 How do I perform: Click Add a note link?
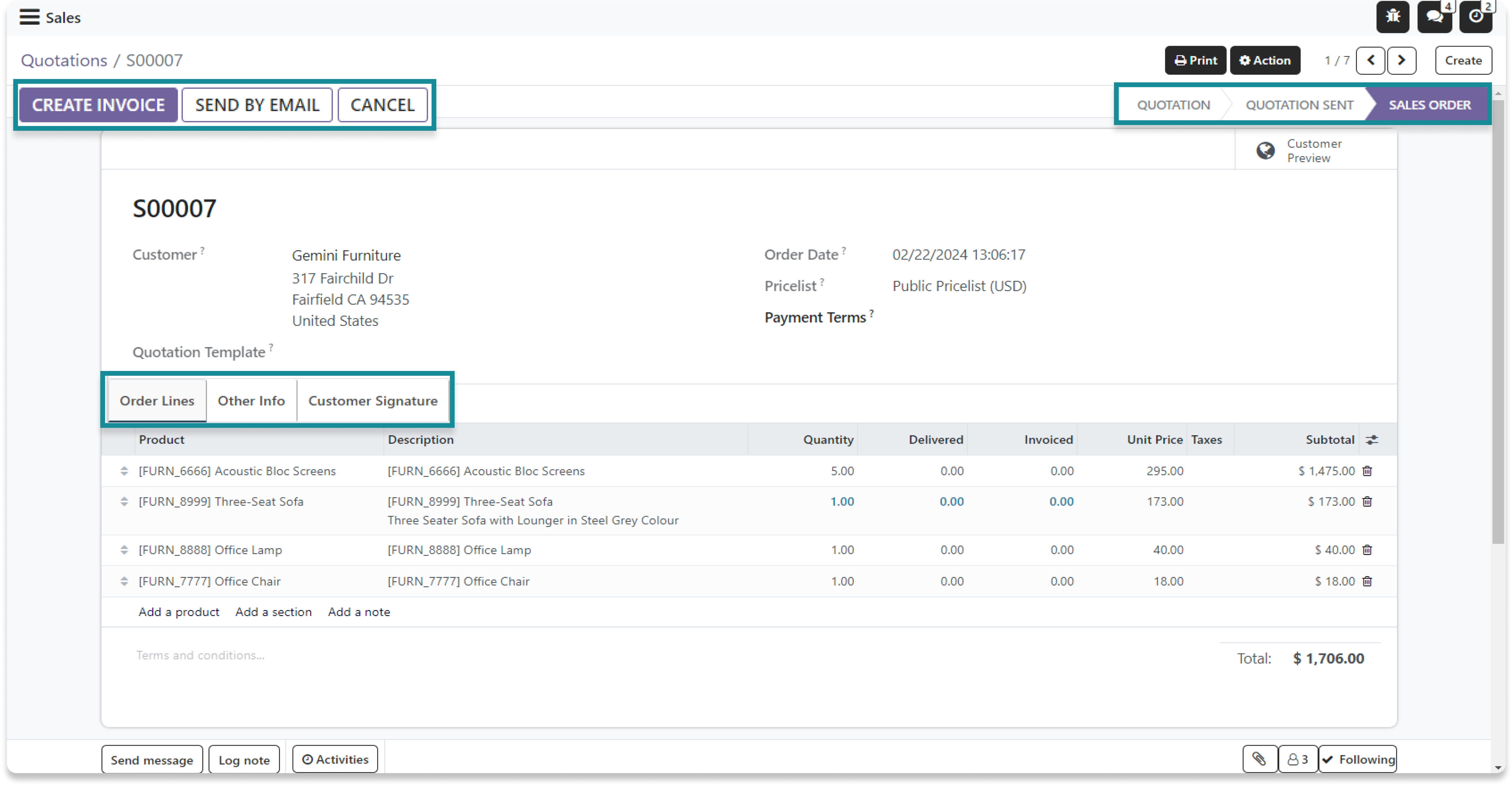pos(359,612)
